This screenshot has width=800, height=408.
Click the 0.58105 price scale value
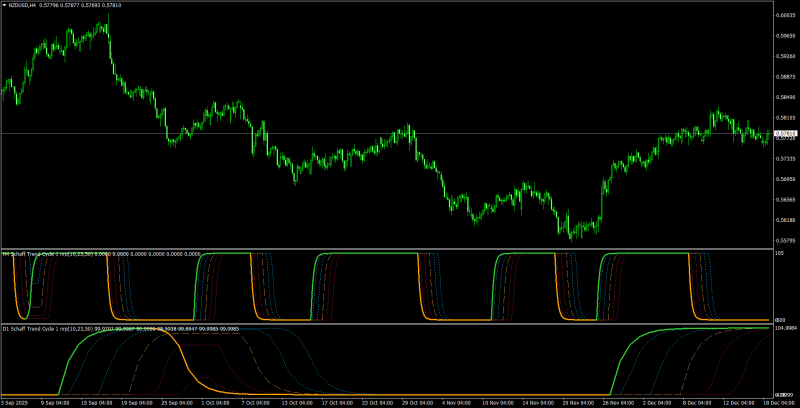(788, 118)
